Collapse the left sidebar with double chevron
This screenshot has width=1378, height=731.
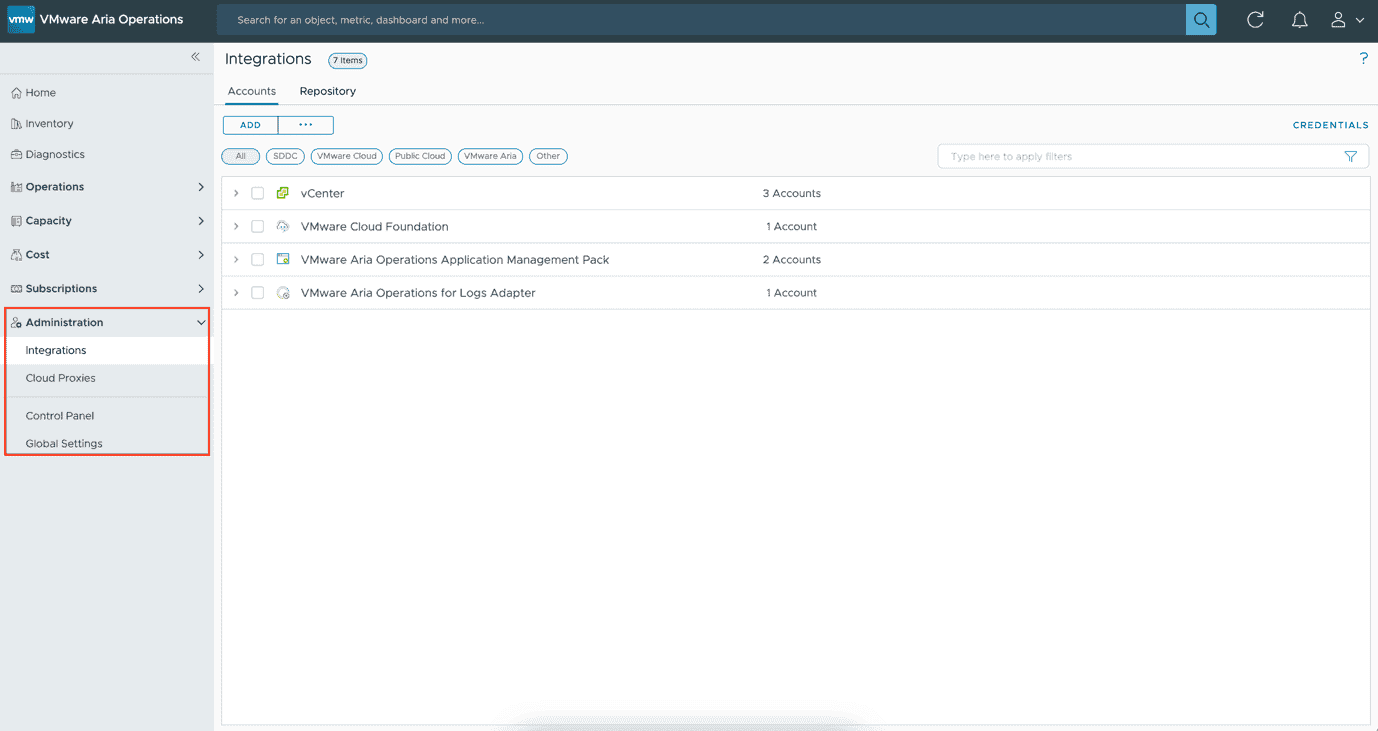[x=196, y=57]
